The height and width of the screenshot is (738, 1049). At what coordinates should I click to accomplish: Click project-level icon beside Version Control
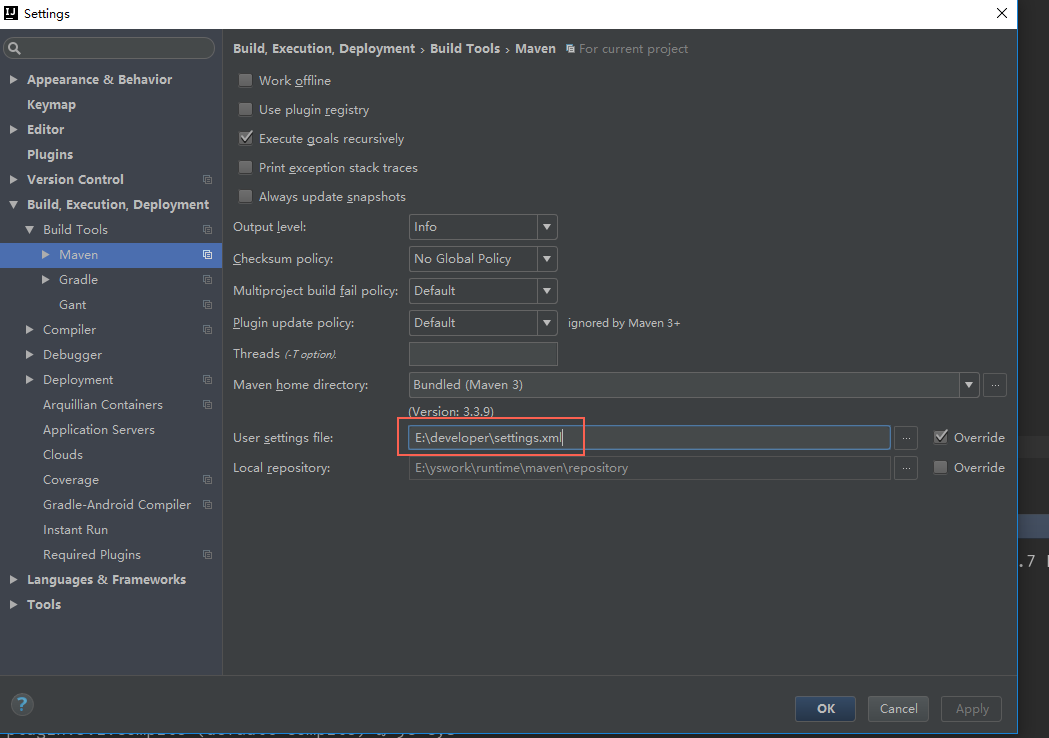pos(207,179)
